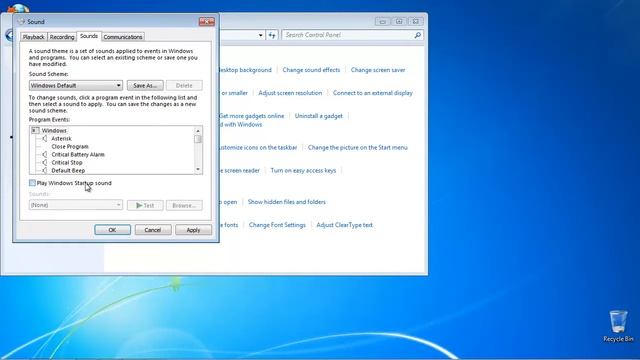Viewport: 640px width, 360px height.
Task: Click the speaker icon beside Default Beep
Action: [x=44, y=170]
